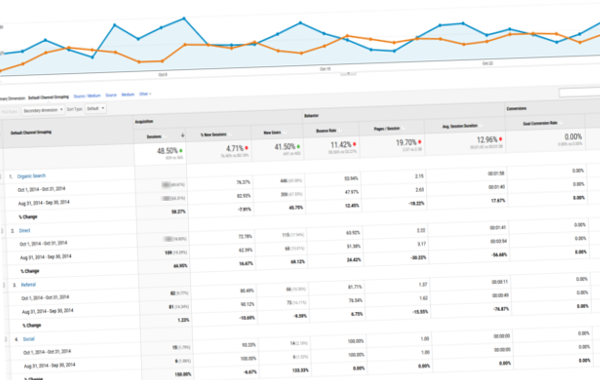Sort by New Users column header
Screen dimensions: 600x380
click(272, 133)
